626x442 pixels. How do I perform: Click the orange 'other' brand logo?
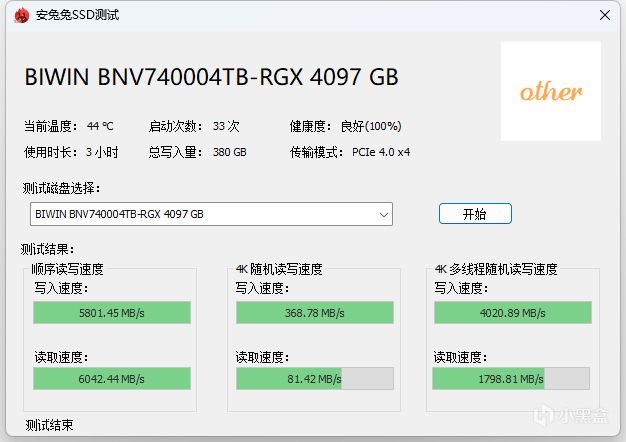(x=550, y=92)
